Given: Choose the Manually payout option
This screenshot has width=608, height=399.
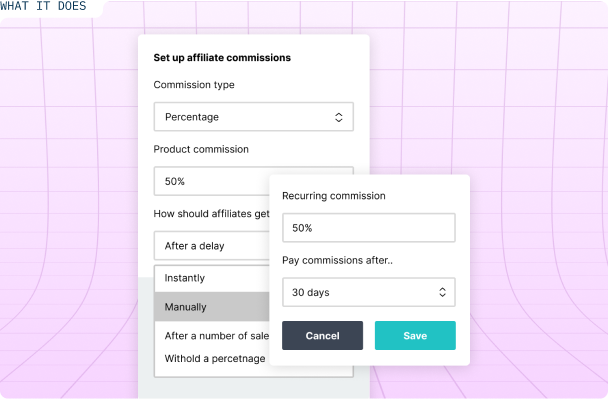Looking at the screenshot, I should [212, 307].
